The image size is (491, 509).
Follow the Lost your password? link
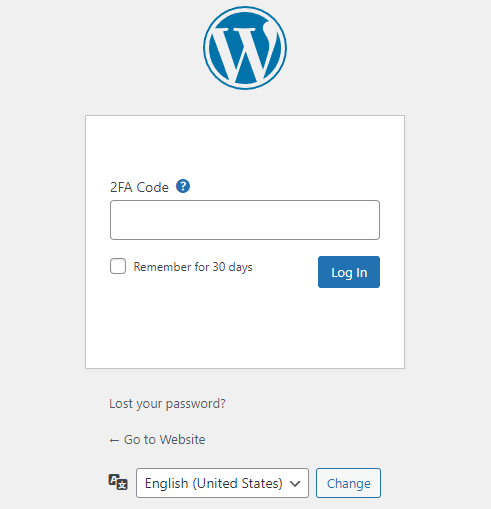point(167,404)
